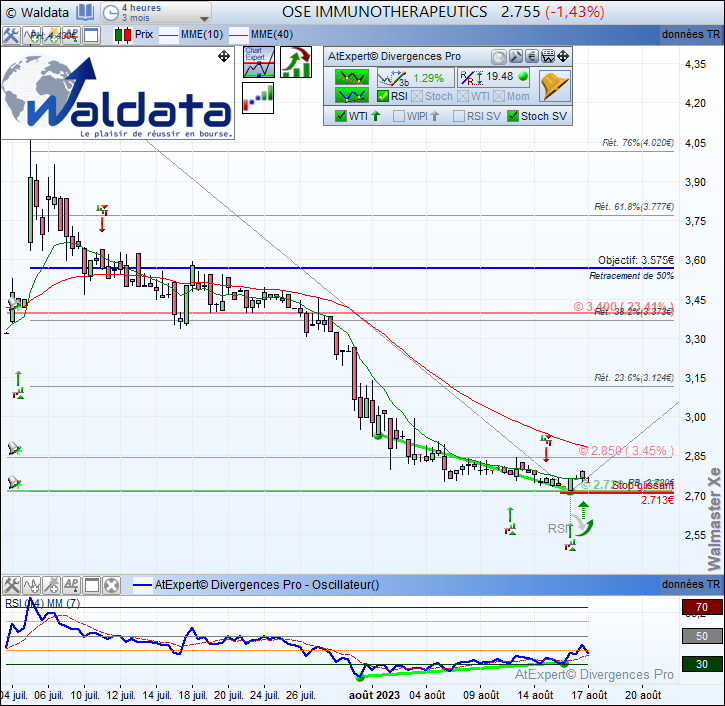Click the move handle of AtExpert panel
Screen dimensions: 725x706
click(x=563, y=57)
